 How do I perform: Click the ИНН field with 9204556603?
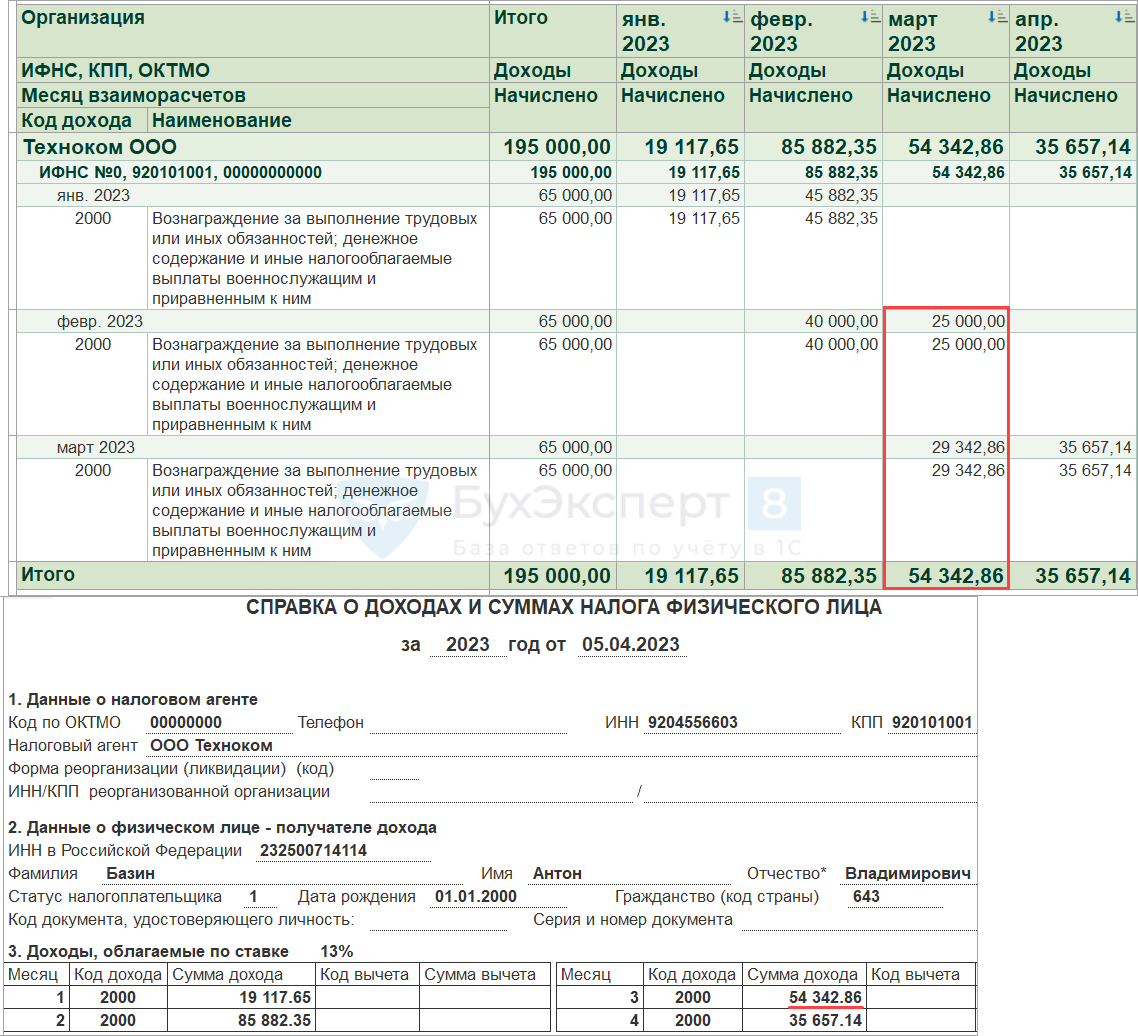[x=692, y=722]
